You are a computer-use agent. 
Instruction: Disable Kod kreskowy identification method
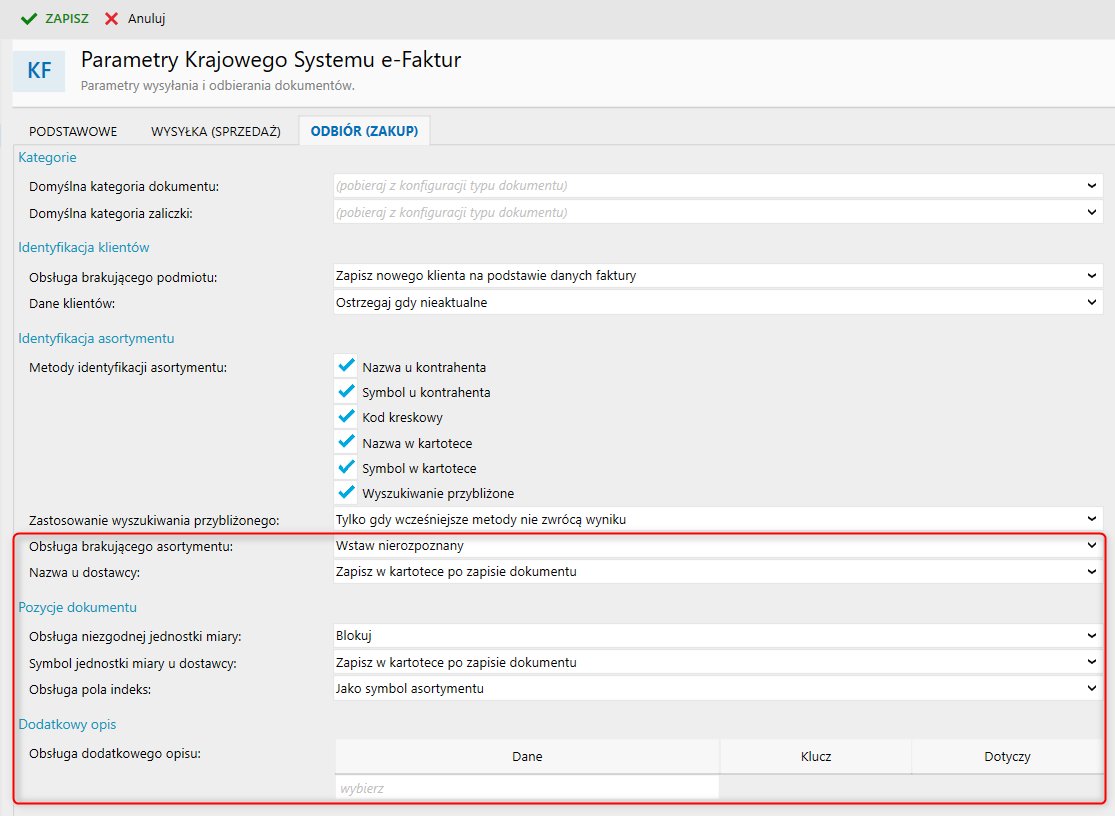(347, 416)
